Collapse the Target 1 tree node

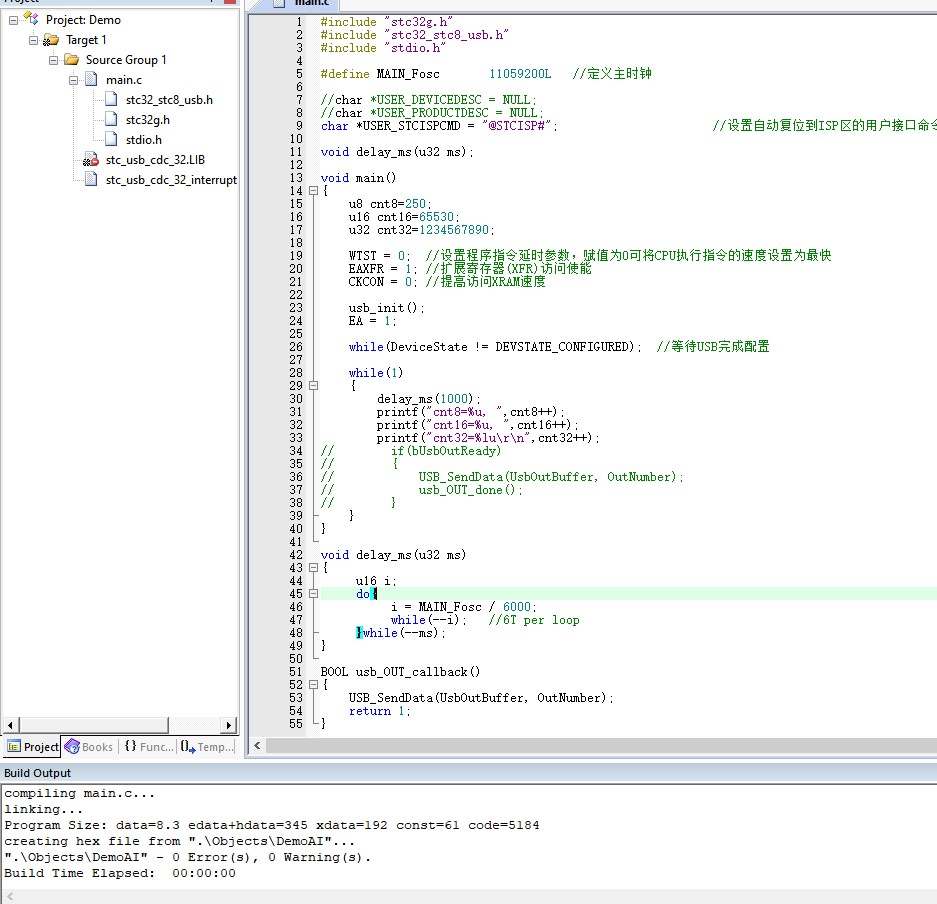pyautogui.click(x=34, y=40)
